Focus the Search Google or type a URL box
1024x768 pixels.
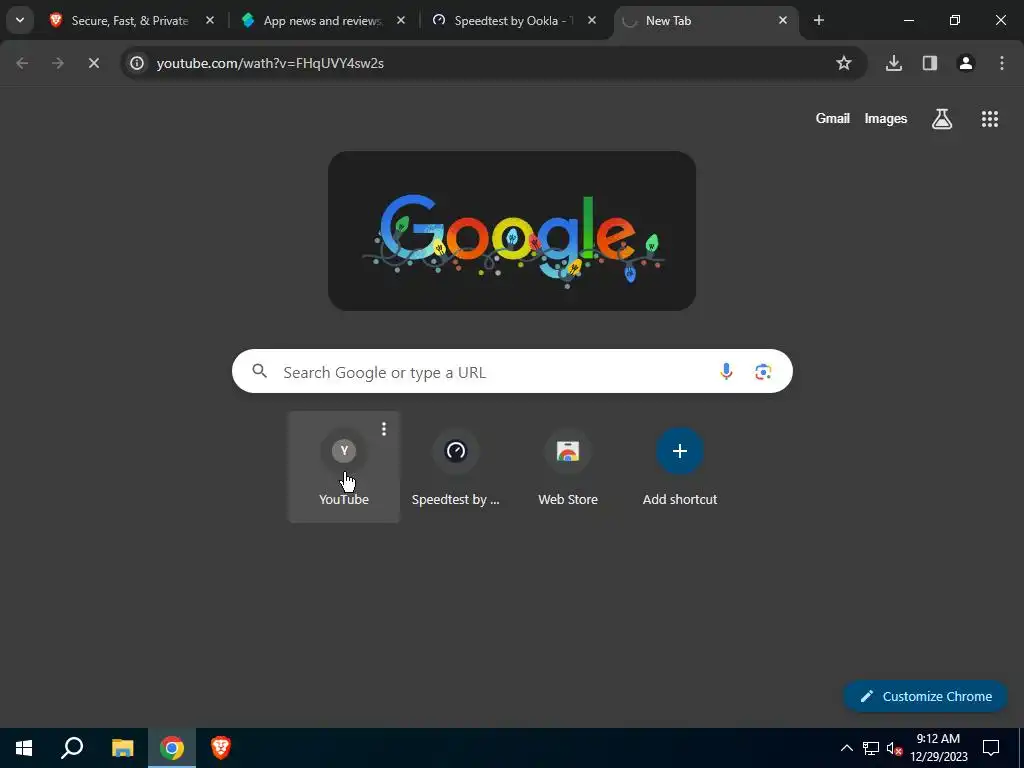click(x=513, y=372)
